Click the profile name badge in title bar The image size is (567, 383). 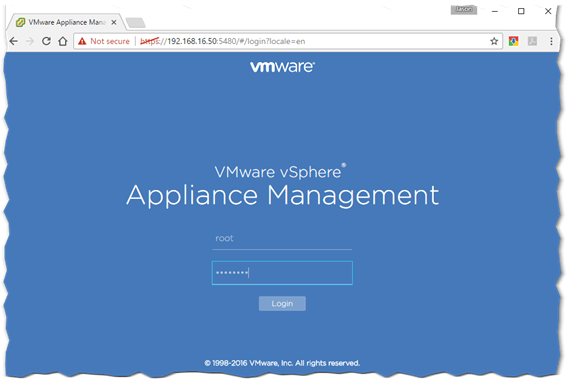tap(464, 10)
